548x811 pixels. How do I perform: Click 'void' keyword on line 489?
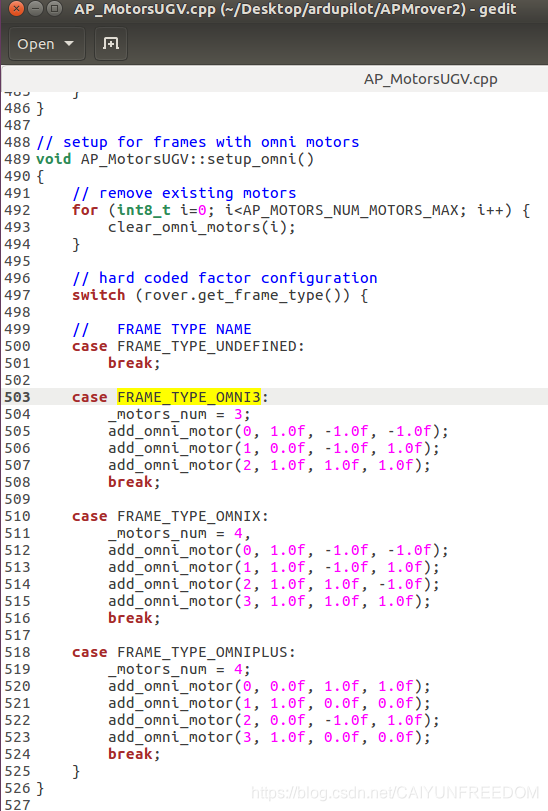tap(54, 158)
